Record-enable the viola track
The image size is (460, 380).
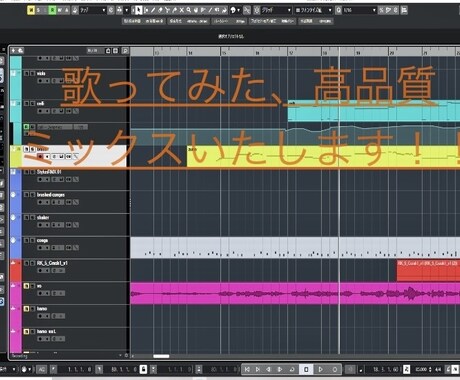pyautogui.click(x=40, y=81)
